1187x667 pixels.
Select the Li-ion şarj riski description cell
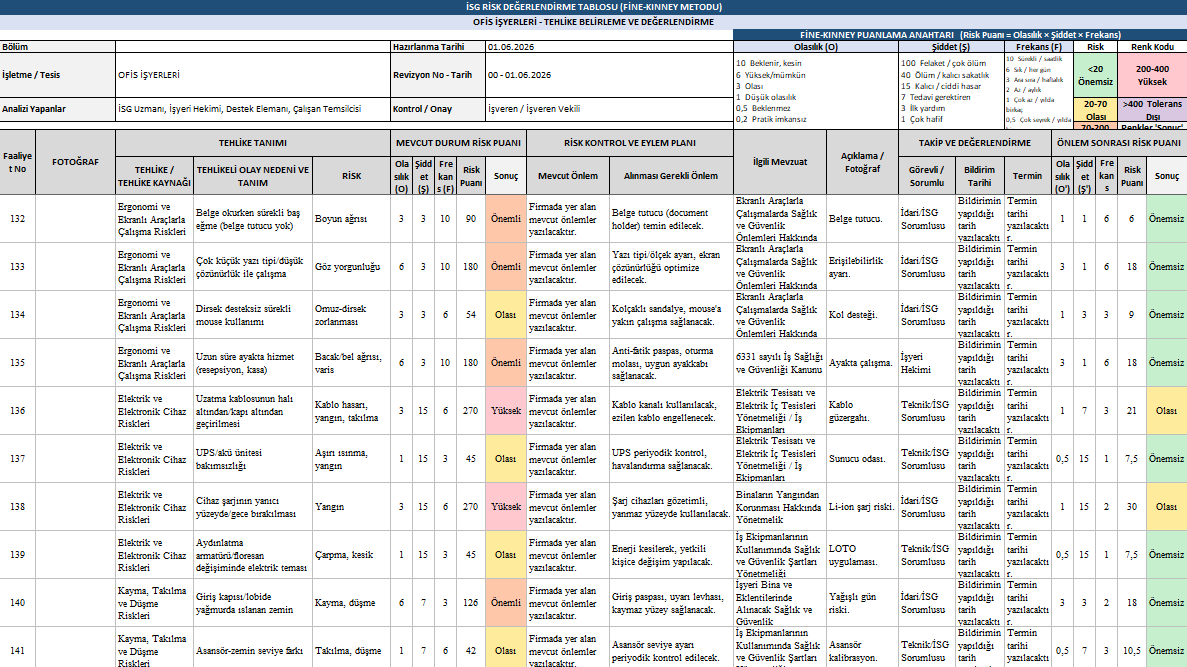pyautogui.click(x=862, y=506)
